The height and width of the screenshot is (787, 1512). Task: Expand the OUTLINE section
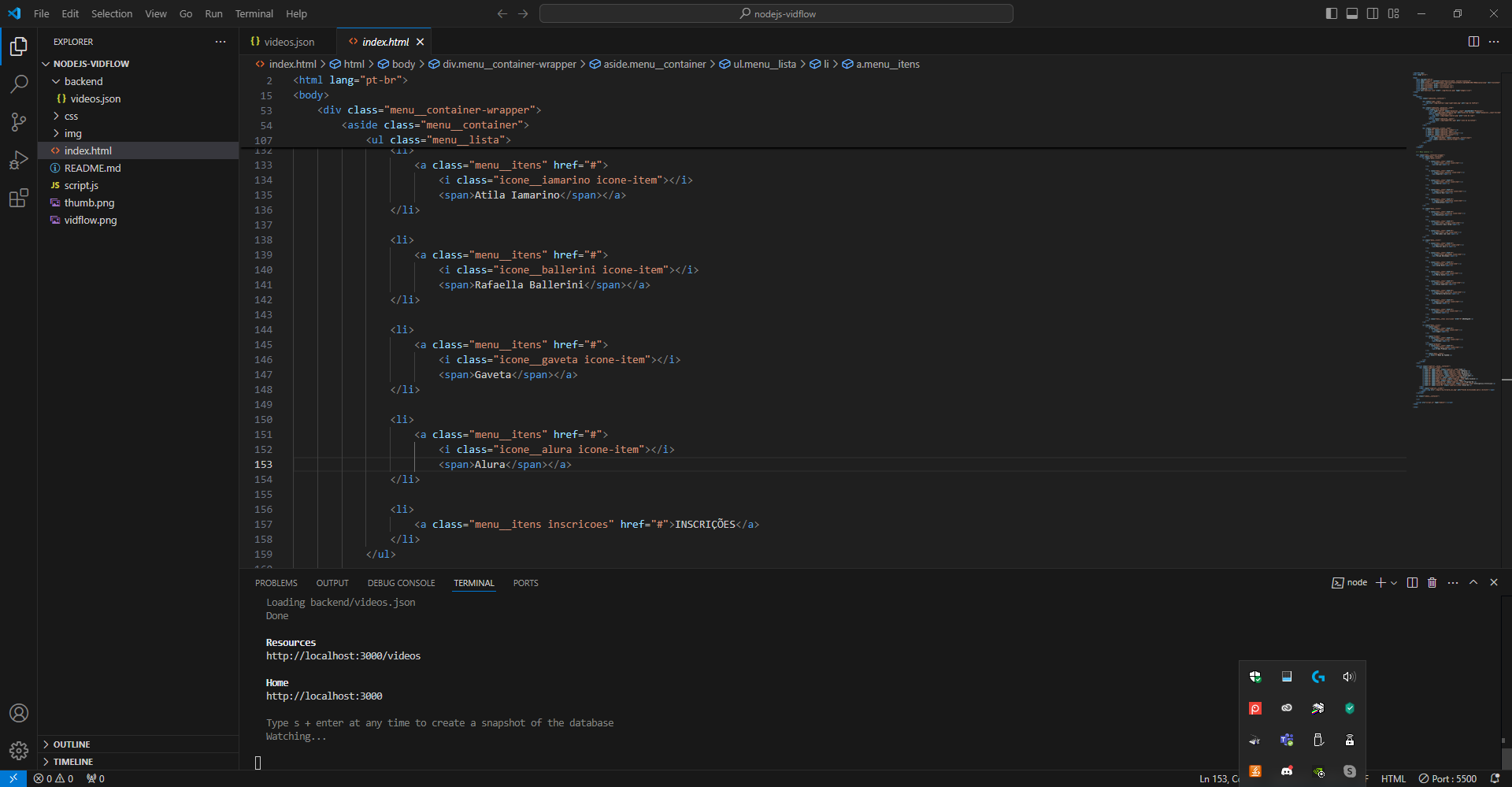click(x=138, y=744)
